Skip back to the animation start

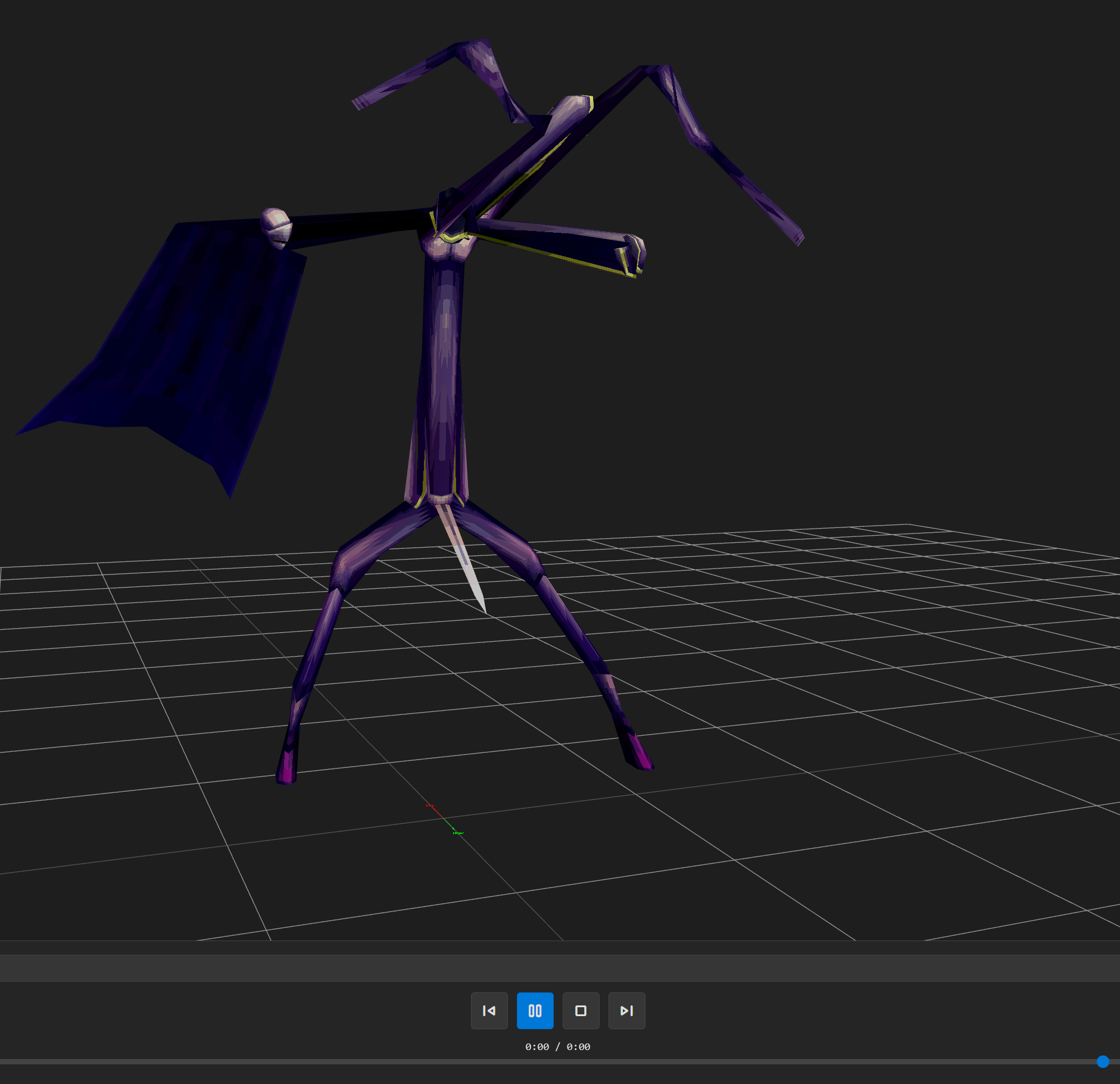click(489, 1010)
